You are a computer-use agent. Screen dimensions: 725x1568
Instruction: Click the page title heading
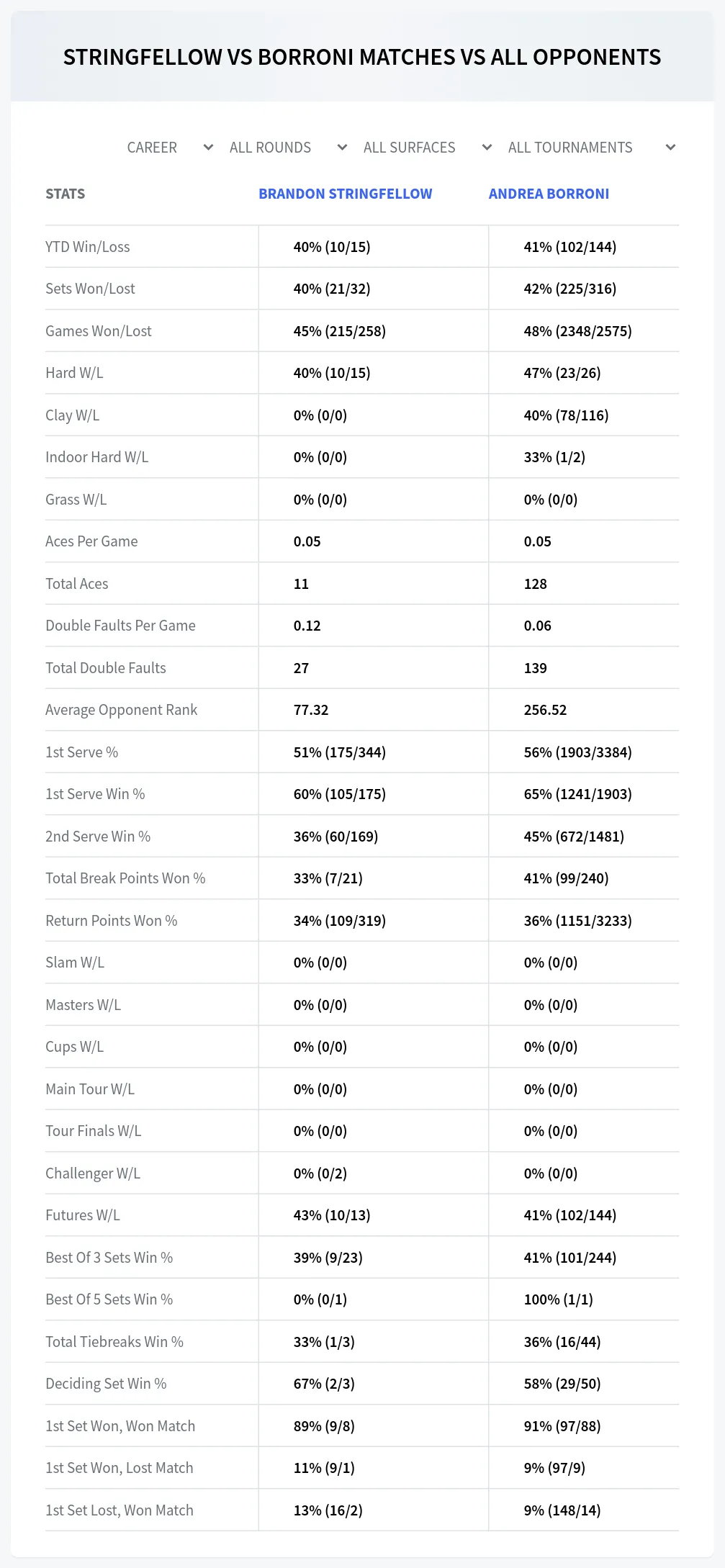pos(362,57)
